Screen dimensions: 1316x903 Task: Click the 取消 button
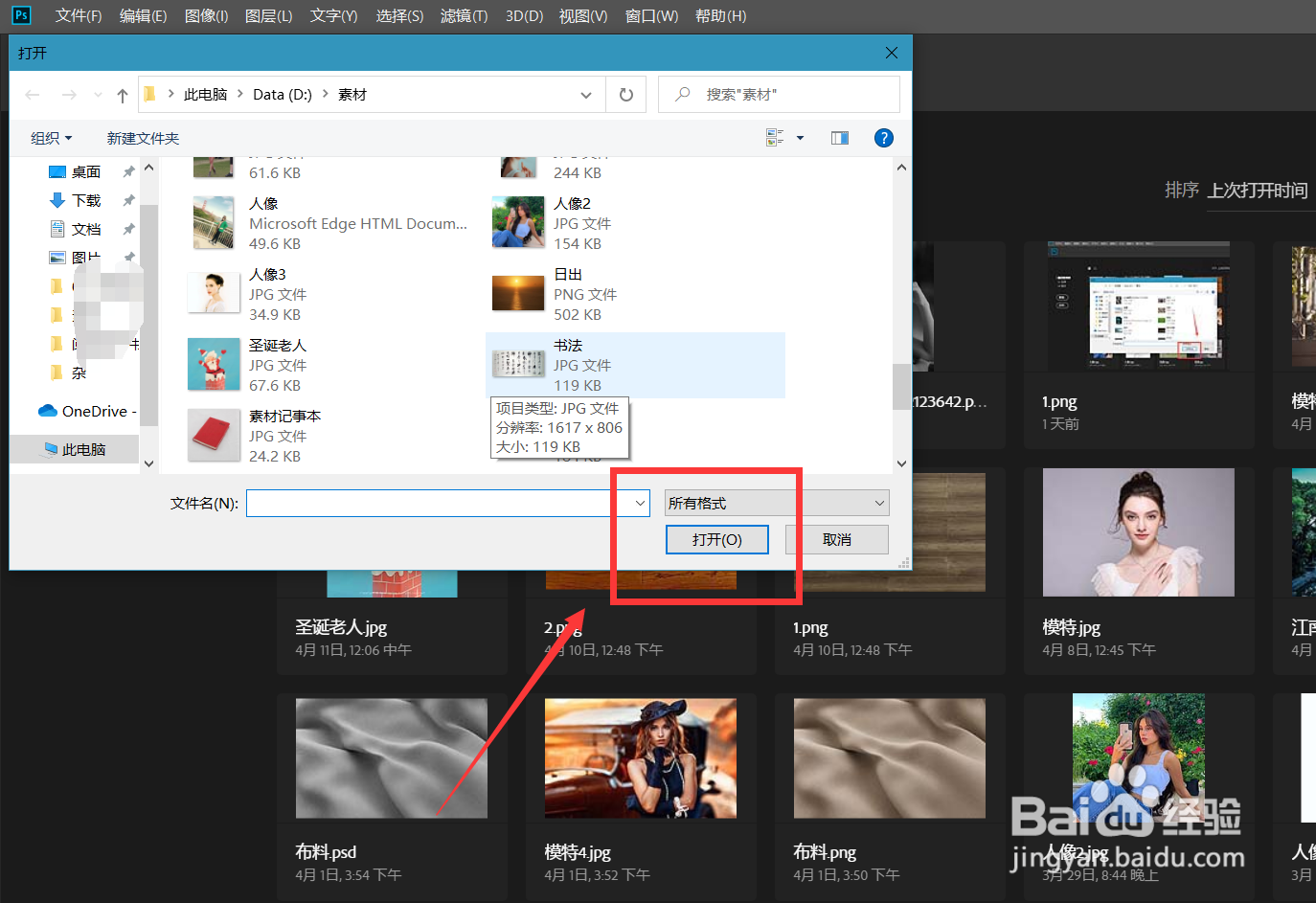click(837, 539)
